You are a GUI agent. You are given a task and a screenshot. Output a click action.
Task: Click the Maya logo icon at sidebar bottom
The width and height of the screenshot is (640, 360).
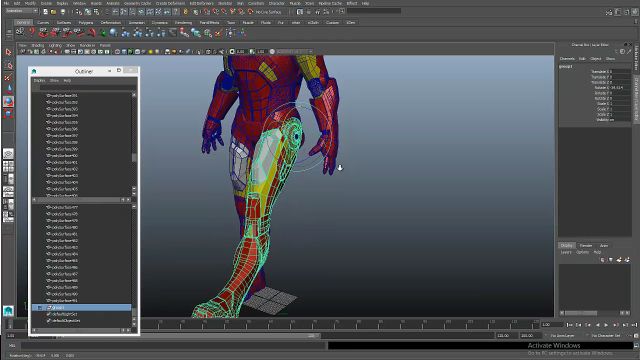coord(8,311)
